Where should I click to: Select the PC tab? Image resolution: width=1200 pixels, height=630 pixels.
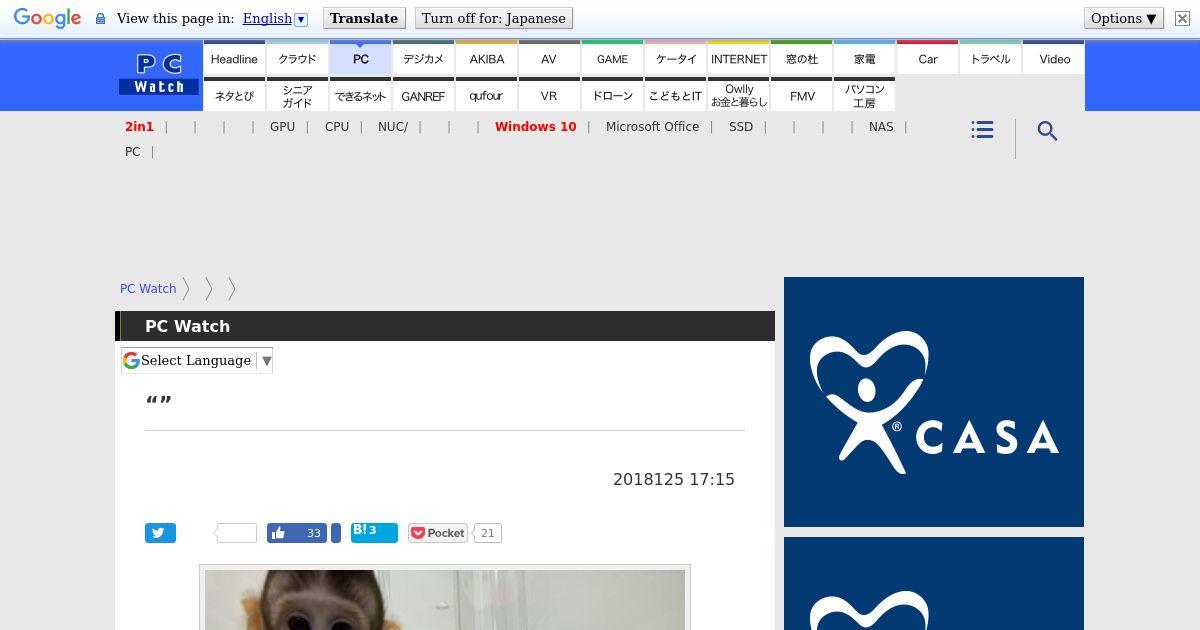[x=361, y=58]
